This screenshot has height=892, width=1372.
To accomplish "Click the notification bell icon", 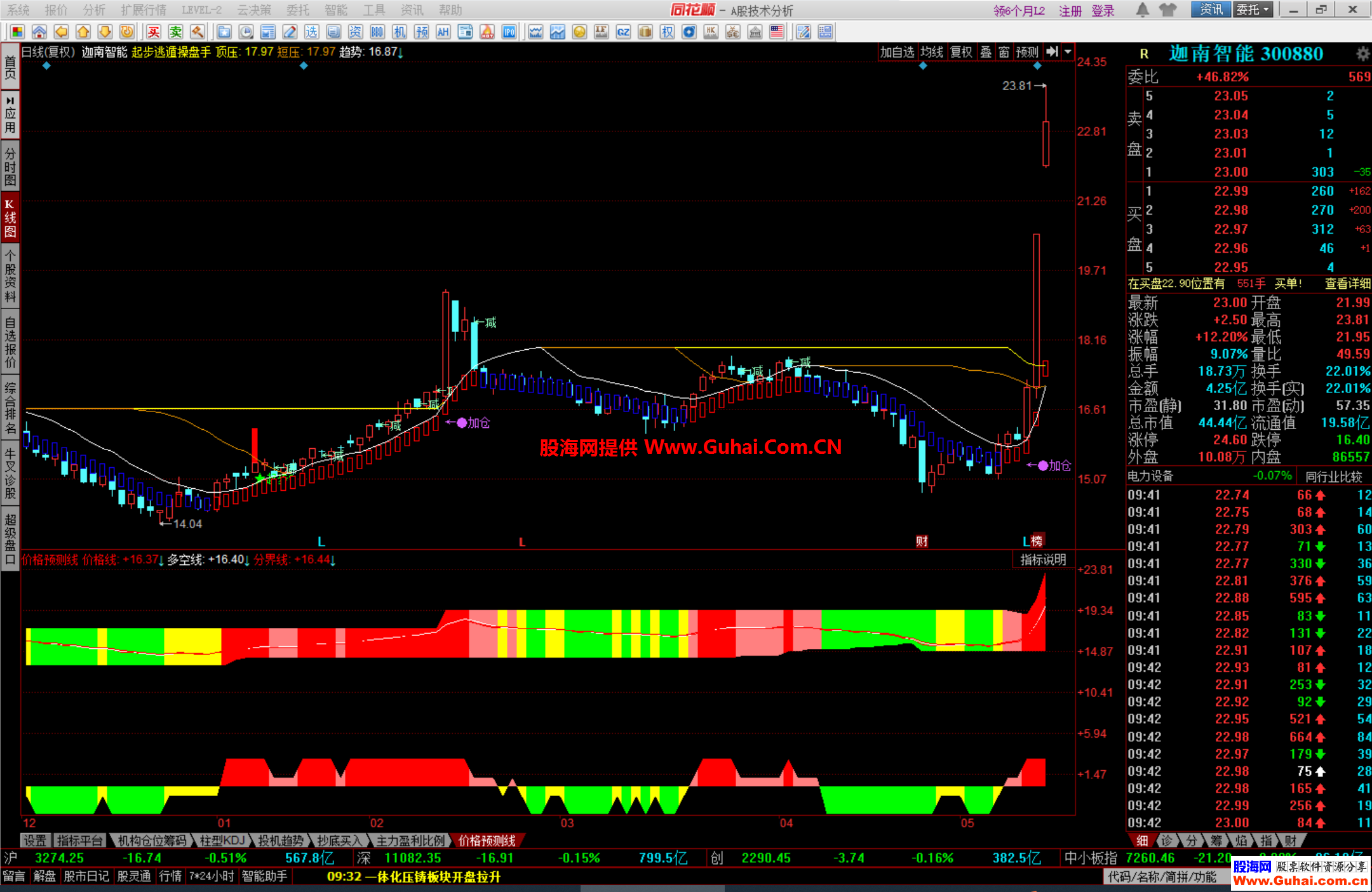I will pos(1142,10).
